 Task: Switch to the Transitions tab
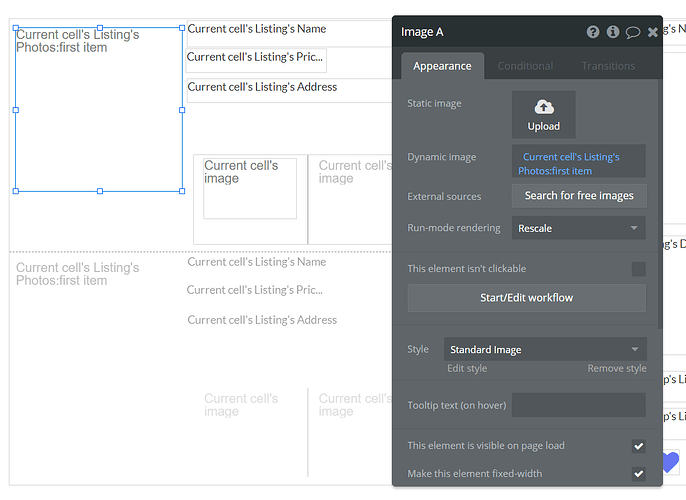click(x=608, y=66)
